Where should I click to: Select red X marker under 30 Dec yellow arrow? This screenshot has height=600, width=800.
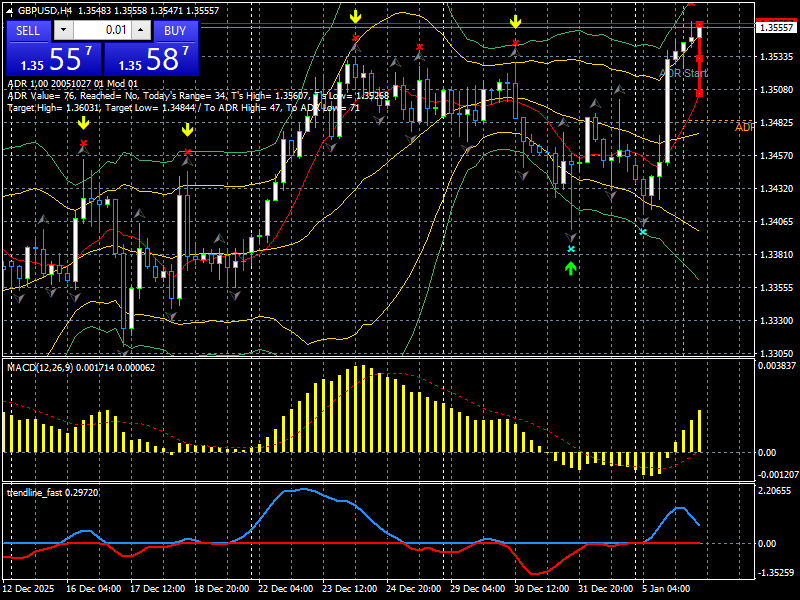(x=515, y=43)
